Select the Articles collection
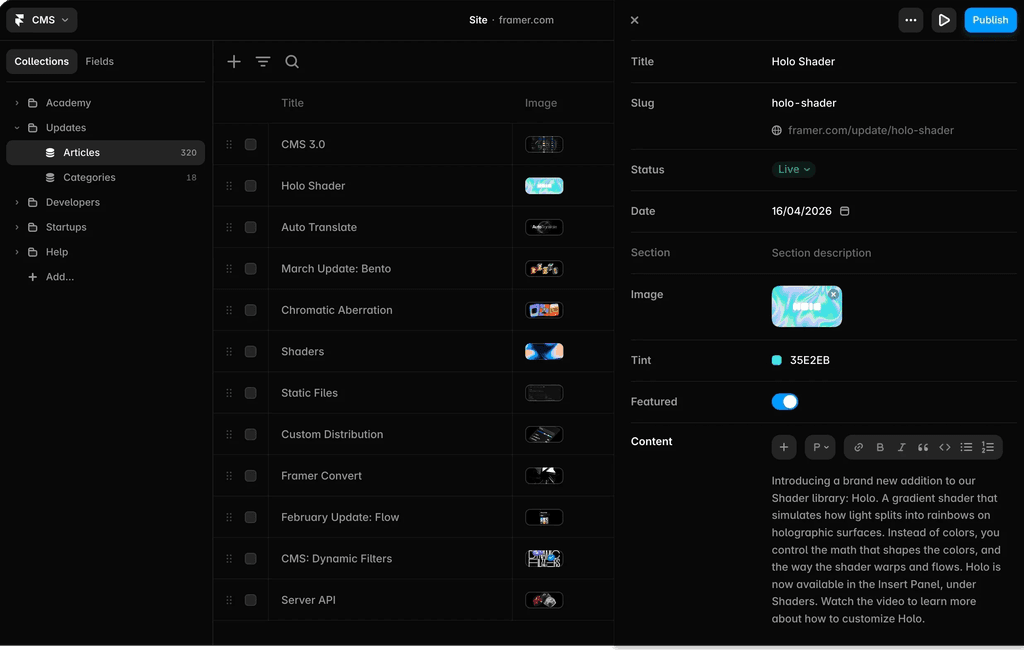 point(106,152)
